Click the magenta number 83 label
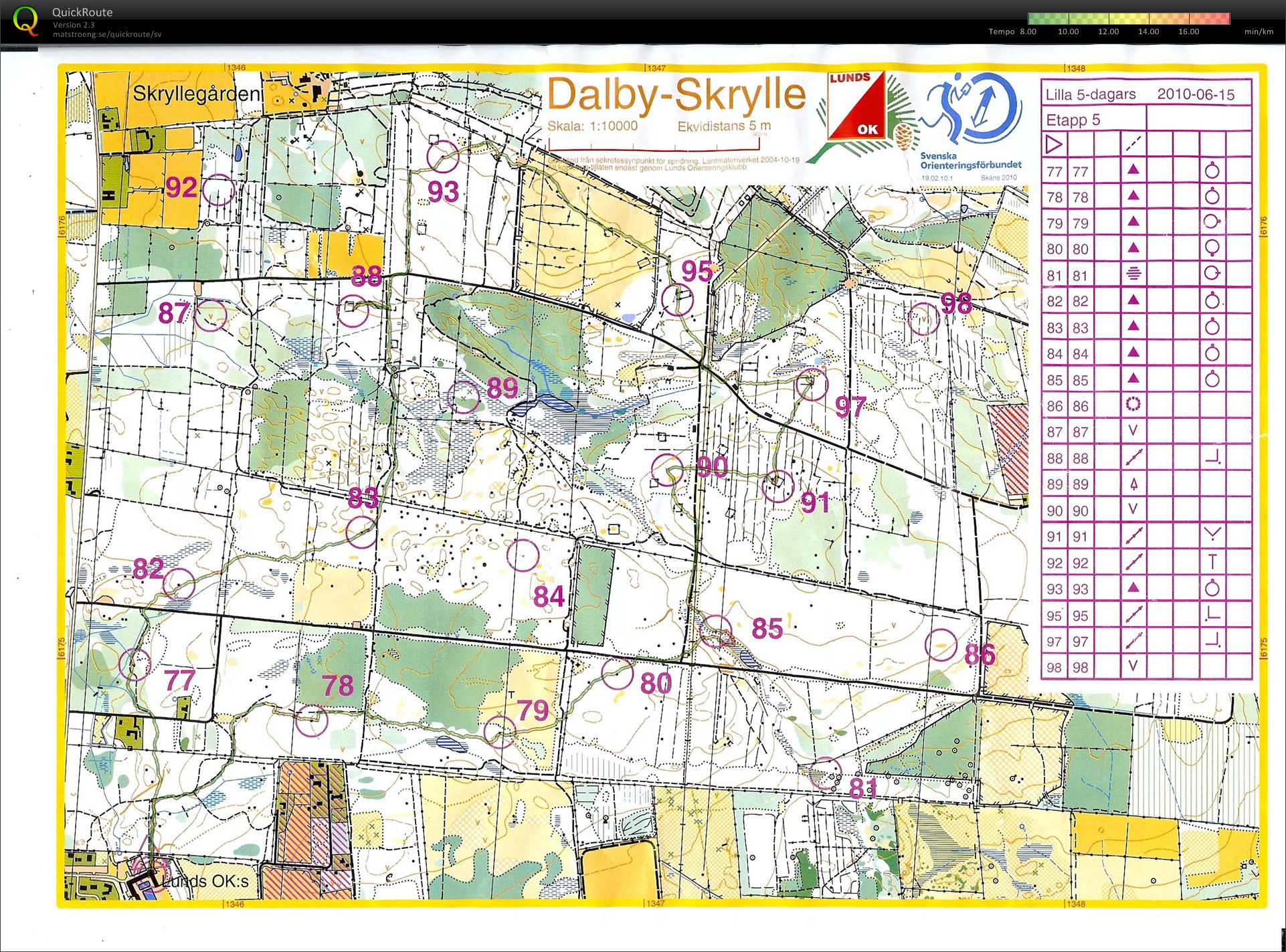The image size is (1286, 952). (x=363, y=497)
